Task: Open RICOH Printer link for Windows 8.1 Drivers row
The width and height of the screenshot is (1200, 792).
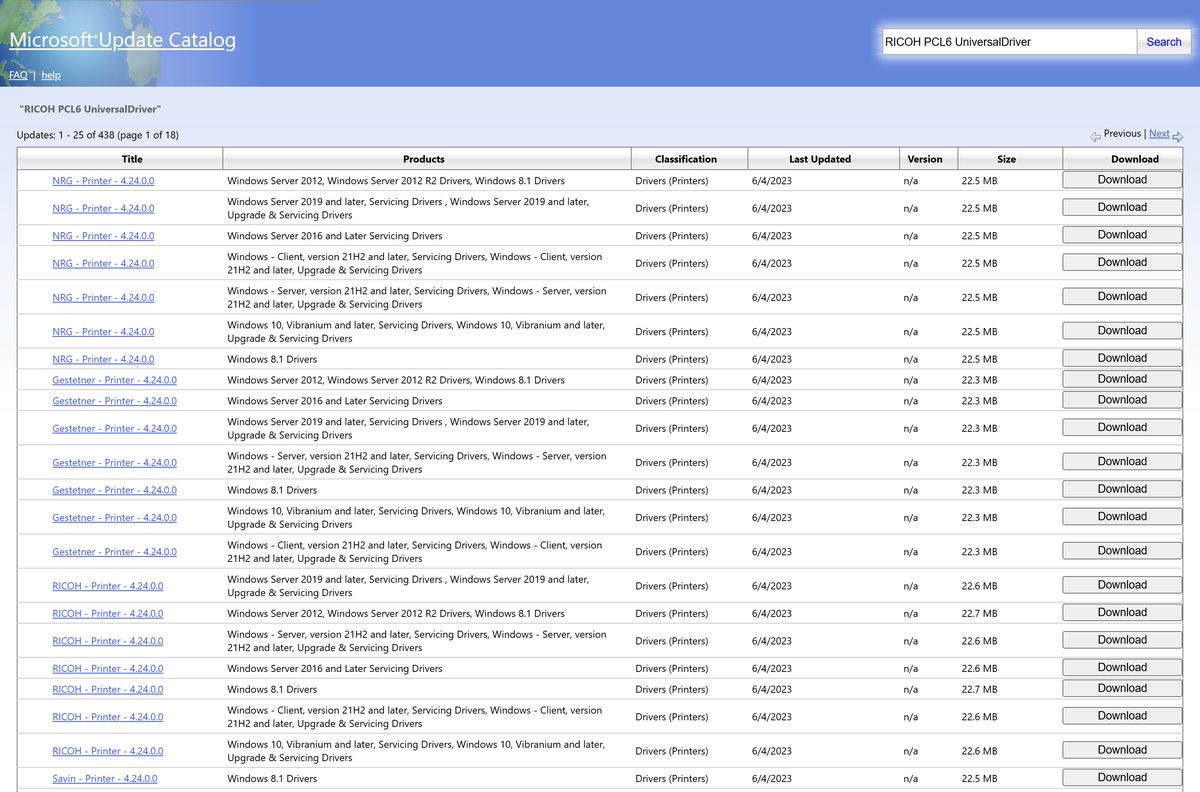Action: coord(108,689)
